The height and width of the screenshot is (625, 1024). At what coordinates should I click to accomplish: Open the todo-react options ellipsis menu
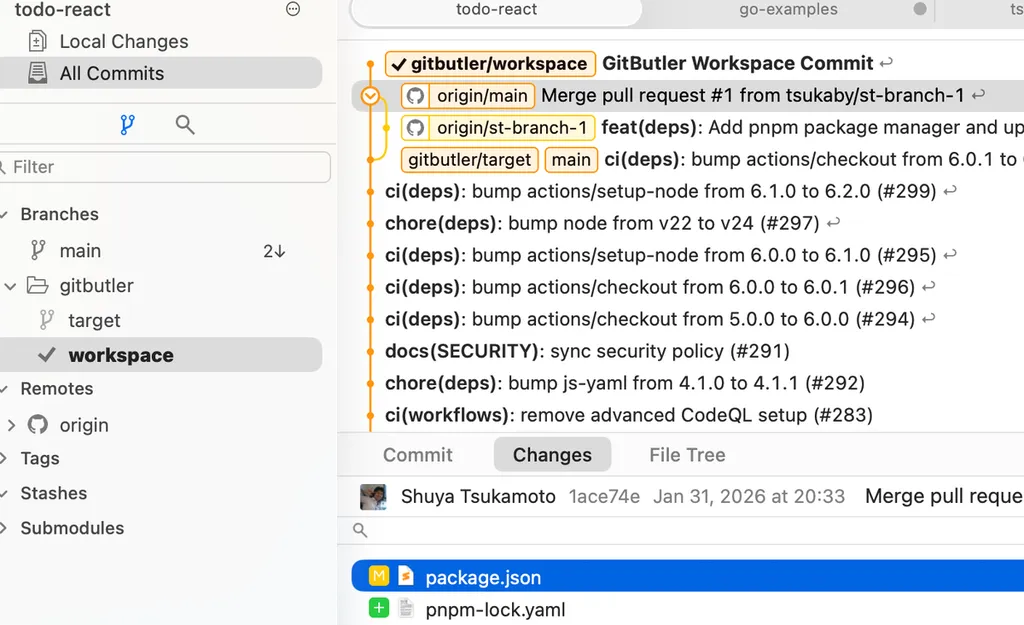(x=293, y=10)
